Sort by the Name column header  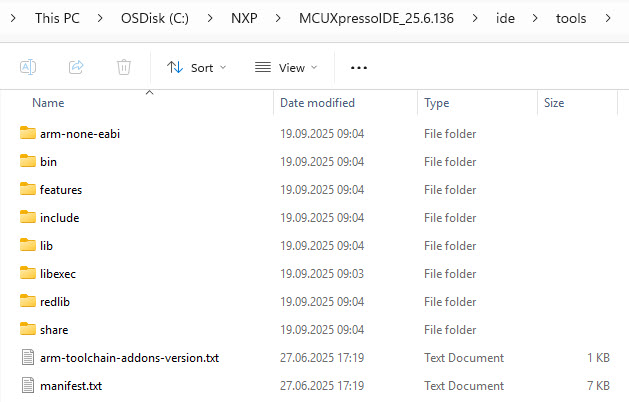click(x=50, y=102)
